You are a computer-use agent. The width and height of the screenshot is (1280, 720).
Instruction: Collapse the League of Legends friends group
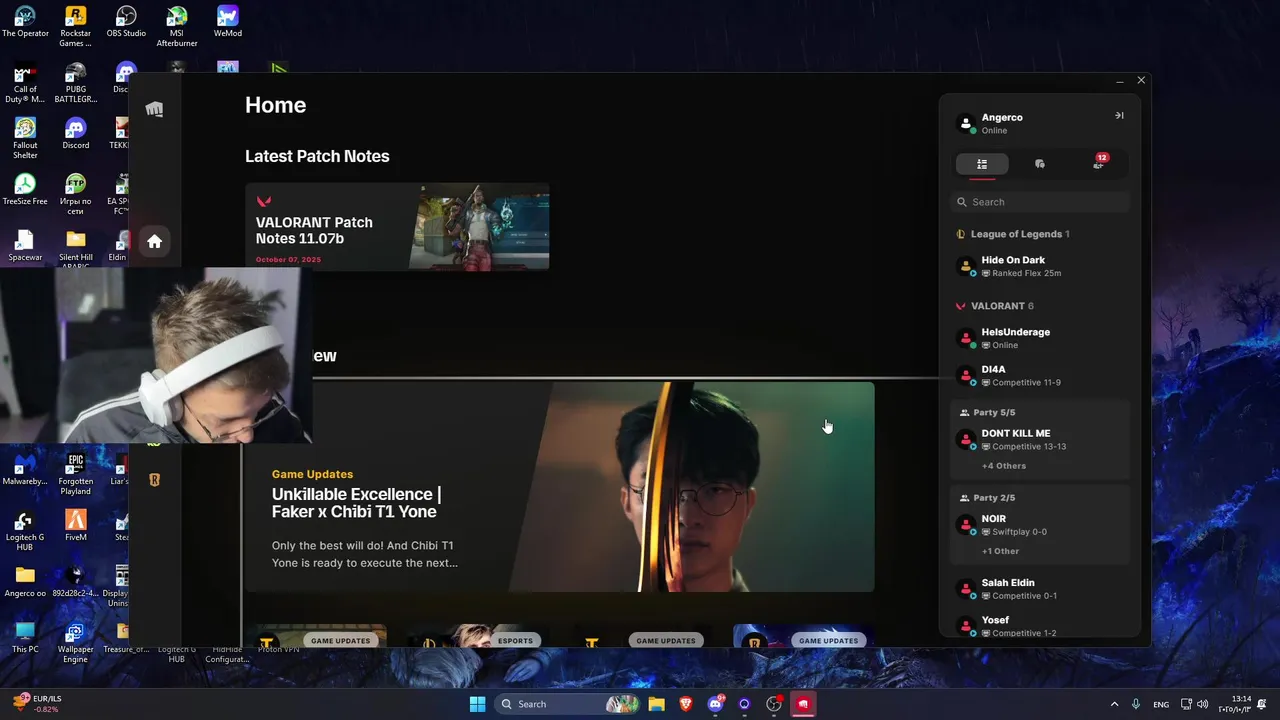click(1014, 234)
